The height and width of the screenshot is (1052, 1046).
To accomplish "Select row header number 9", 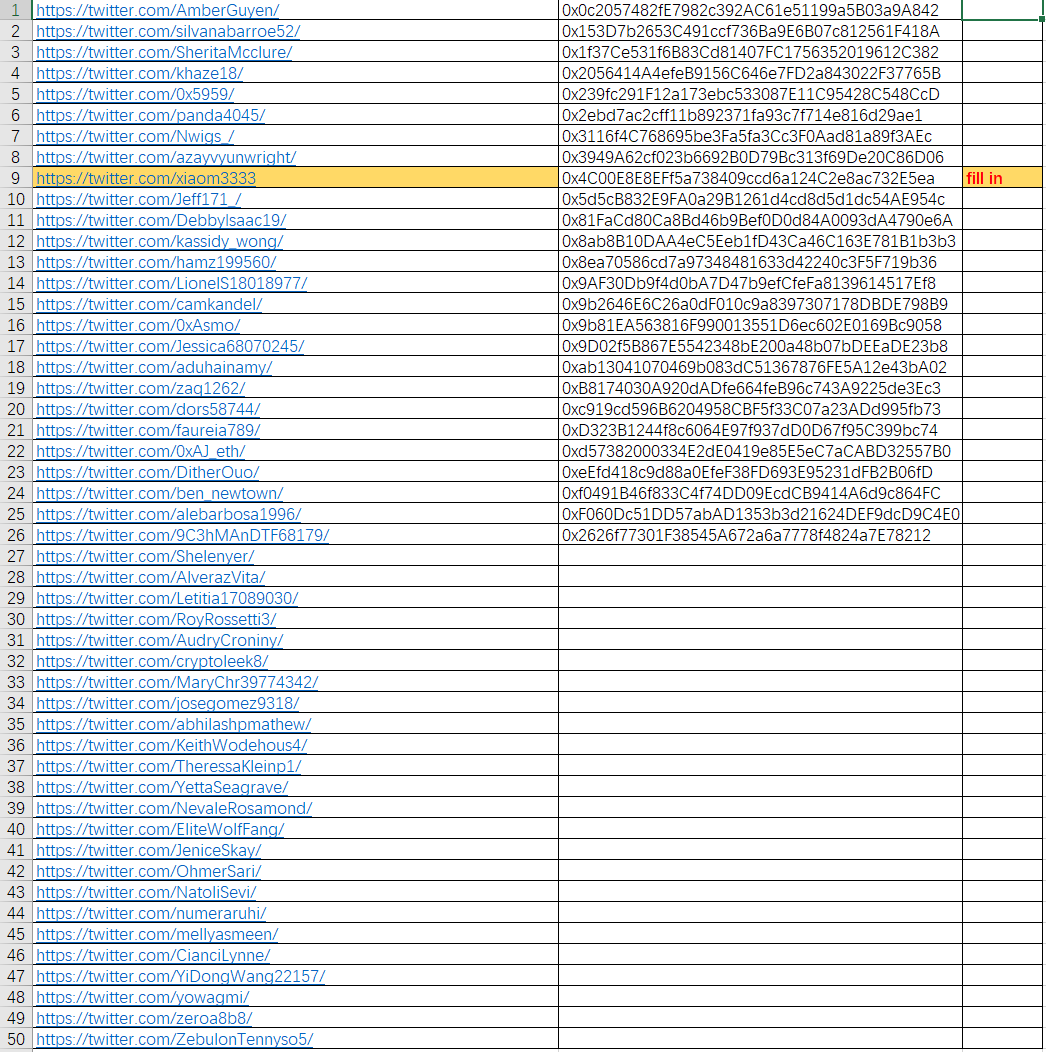I will pos(15,178).
